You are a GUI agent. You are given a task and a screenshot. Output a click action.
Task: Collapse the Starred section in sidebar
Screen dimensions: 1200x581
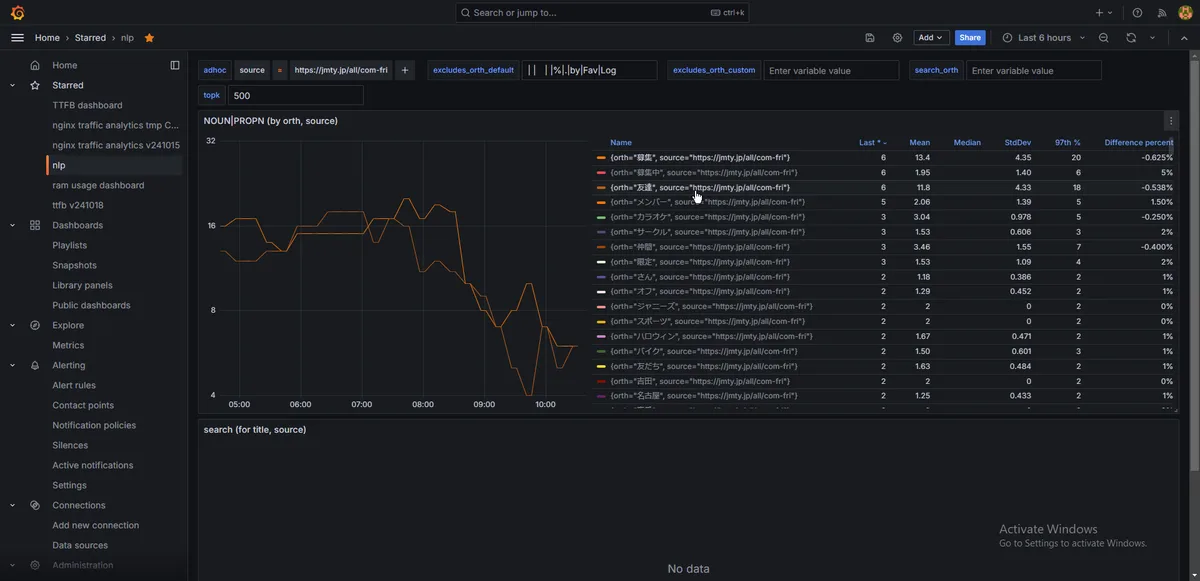click(13, 85)
